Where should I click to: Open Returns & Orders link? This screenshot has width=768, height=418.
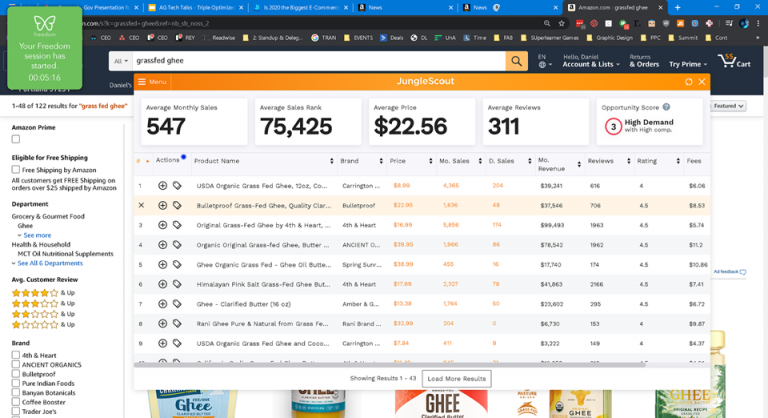tap(644, 61)
